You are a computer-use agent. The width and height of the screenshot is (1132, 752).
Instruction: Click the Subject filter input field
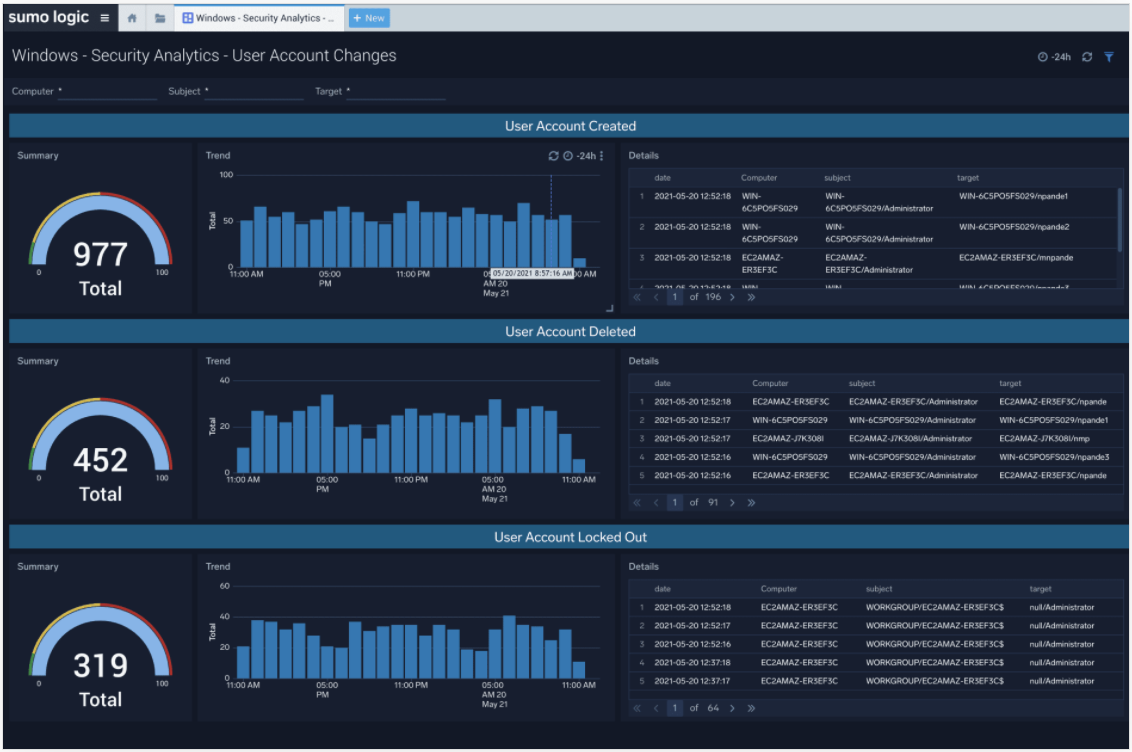click(x=255, y=92)
